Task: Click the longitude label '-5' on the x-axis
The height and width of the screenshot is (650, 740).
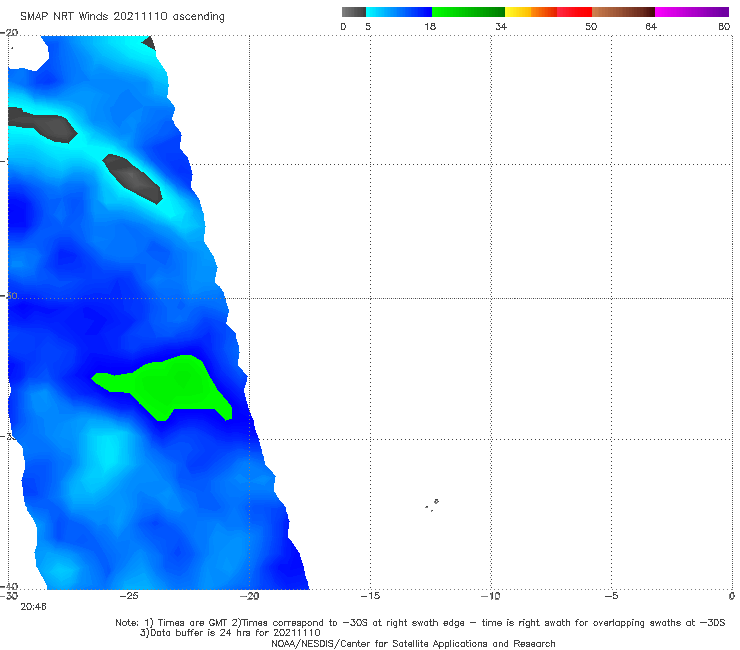Action: click(612, 596)
